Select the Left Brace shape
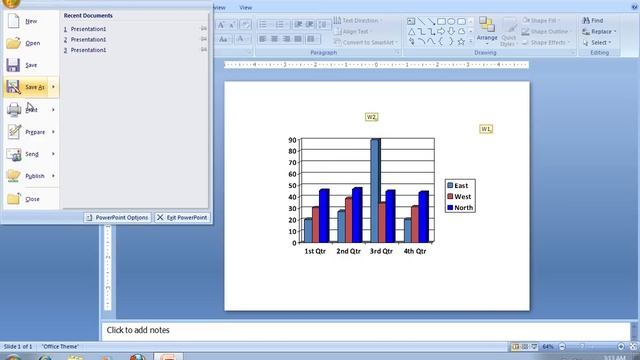The height and width of the screenshot is (360, 640). pos(441,42)
